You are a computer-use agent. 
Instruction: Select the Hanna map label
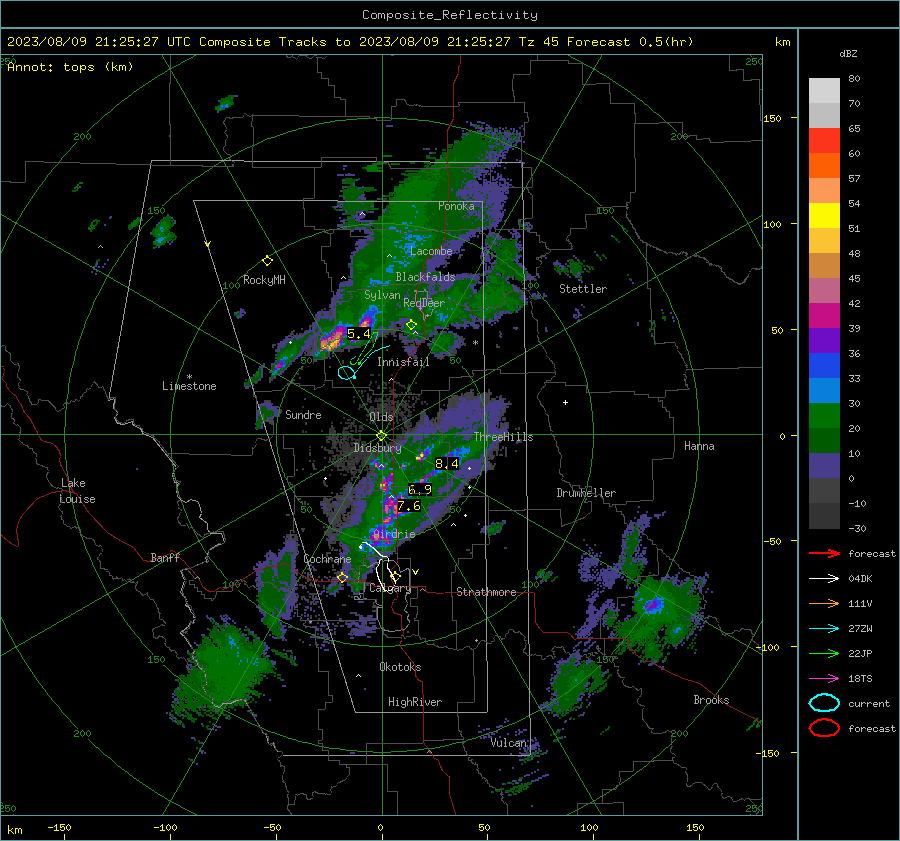click(699, 446)
